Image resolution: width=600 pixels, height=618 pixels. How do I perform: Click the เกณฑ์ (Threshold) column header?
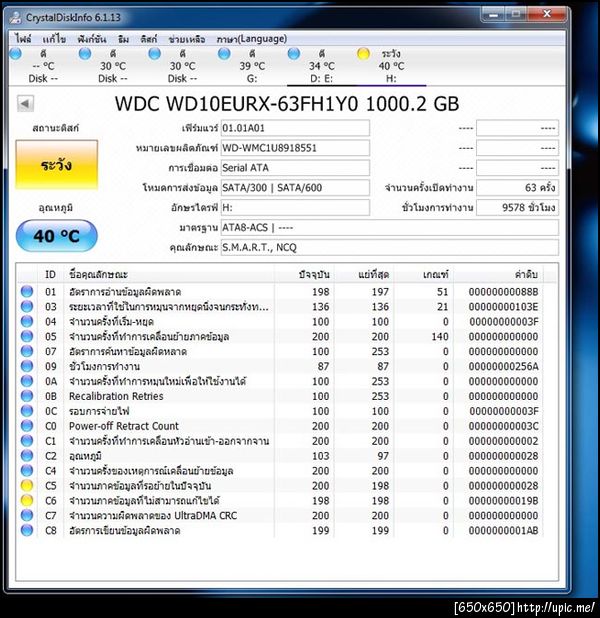click(423, 274)
